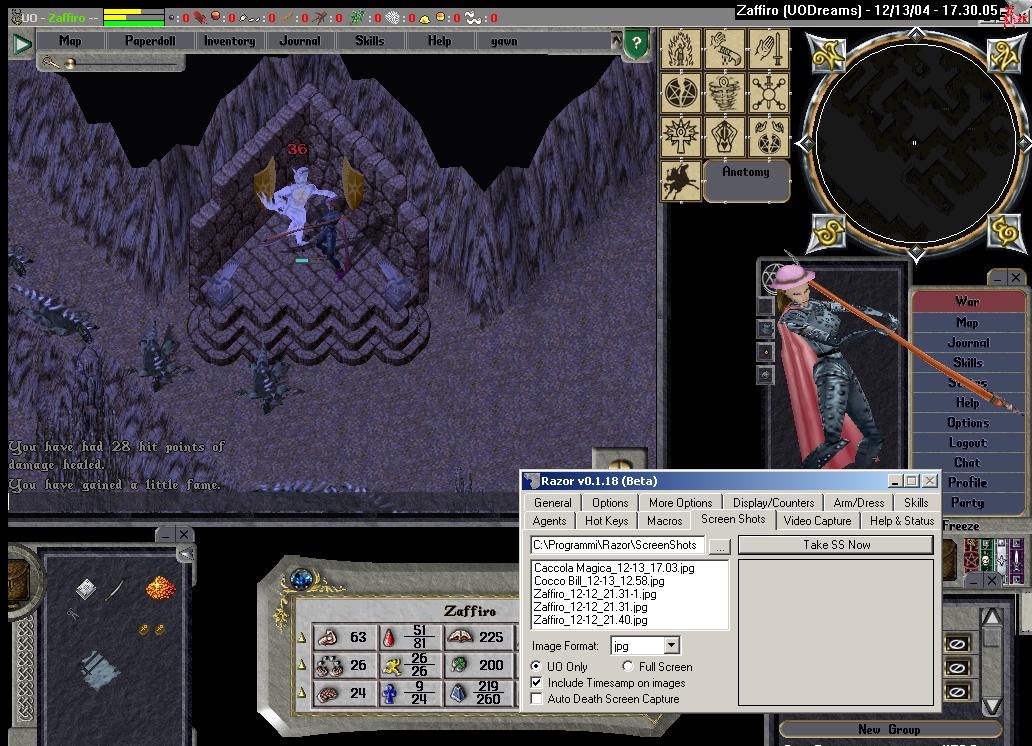Open the Arm/Dress tab

tap(859, 502)
